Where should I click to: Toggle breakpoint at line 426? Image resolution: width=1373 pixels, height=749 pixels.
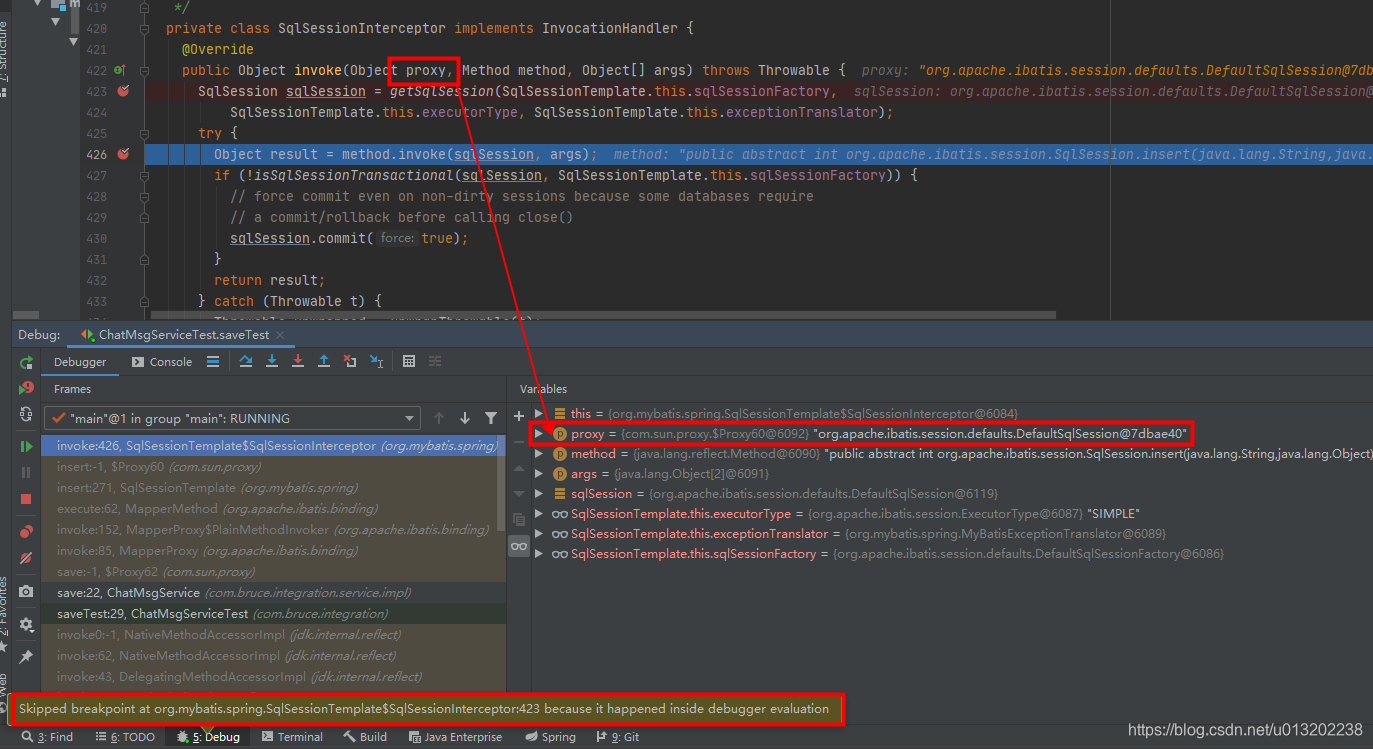coord(123,154)
